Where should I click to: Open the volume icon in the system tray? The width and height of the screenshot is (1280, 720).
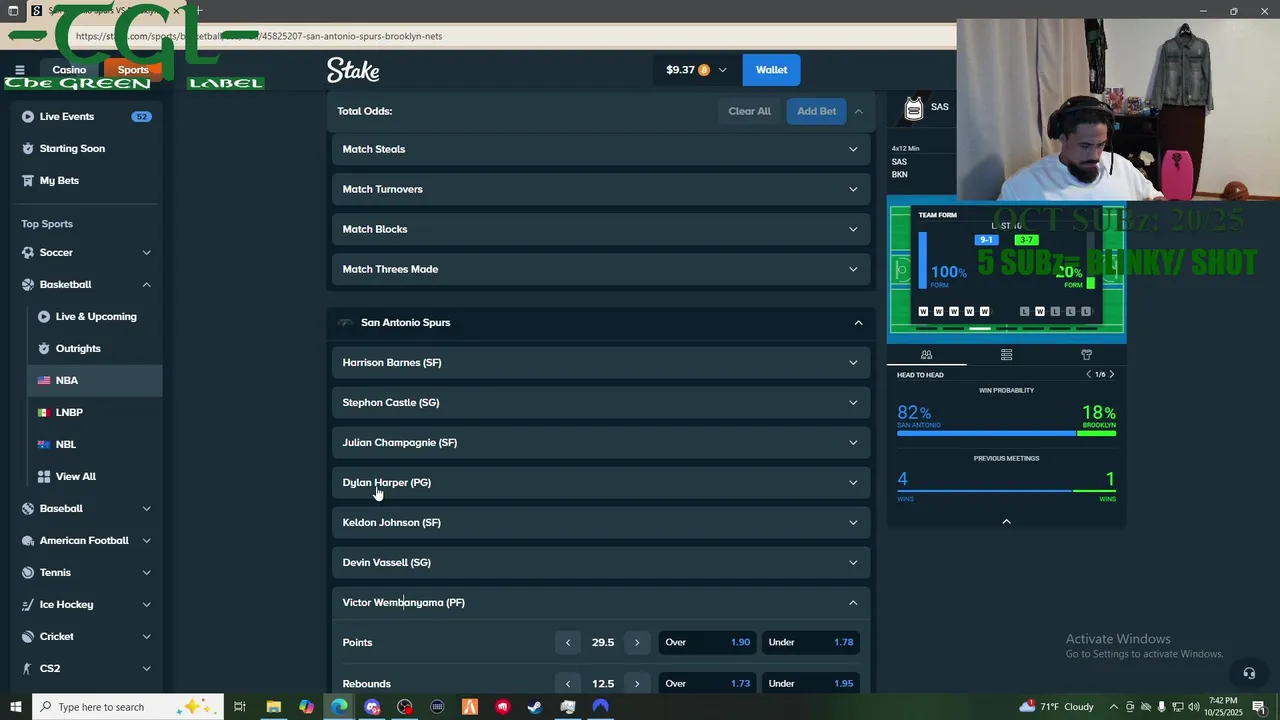(1194, 707)
